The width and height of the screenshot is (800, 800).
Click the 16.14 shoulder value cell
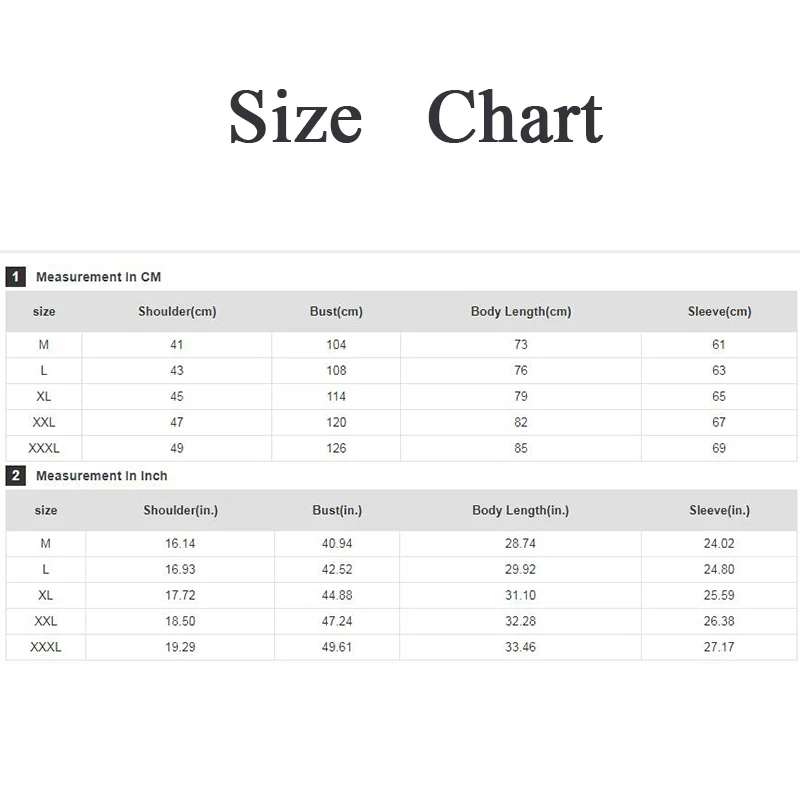(x=180, y=544)
